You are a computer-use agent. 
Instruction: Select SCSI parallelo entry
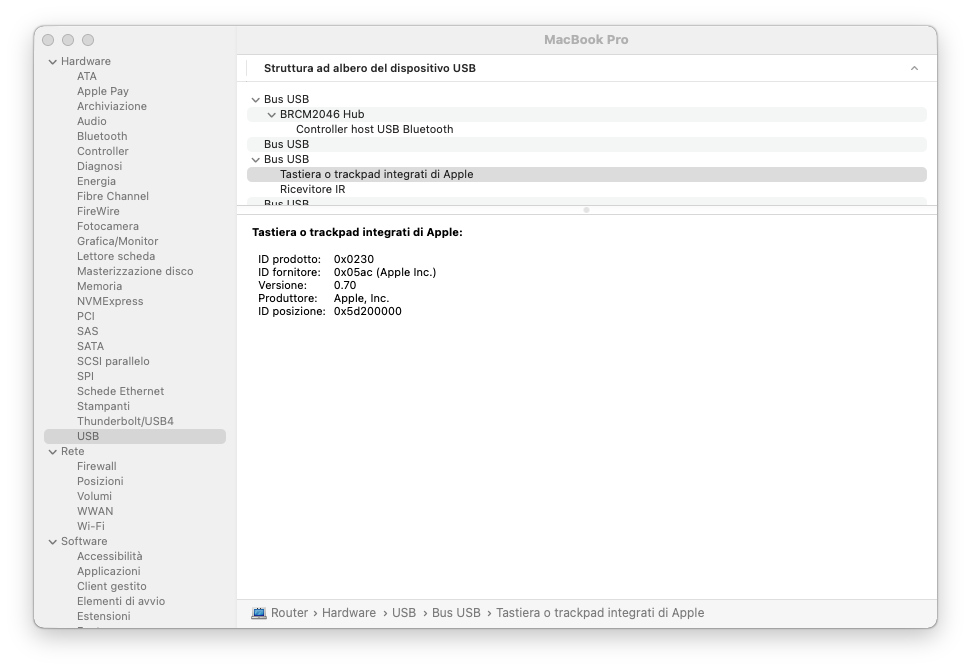tap(113, 361)
